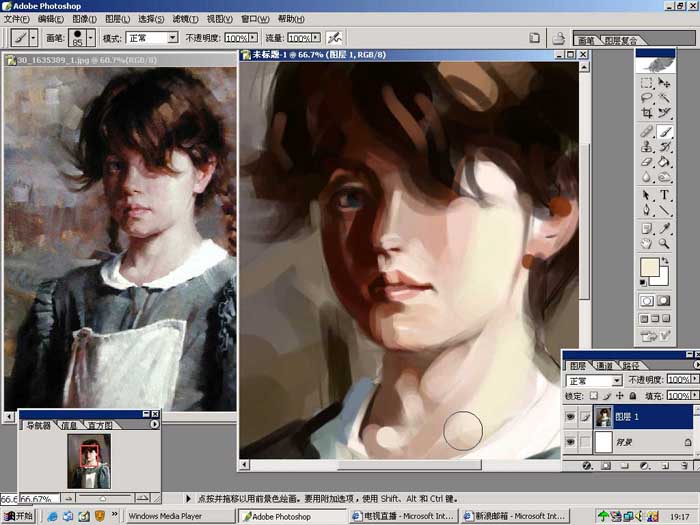Open Layers panel flyout menu
Viewport: 700px width, 525px height.
click(696, 365)
